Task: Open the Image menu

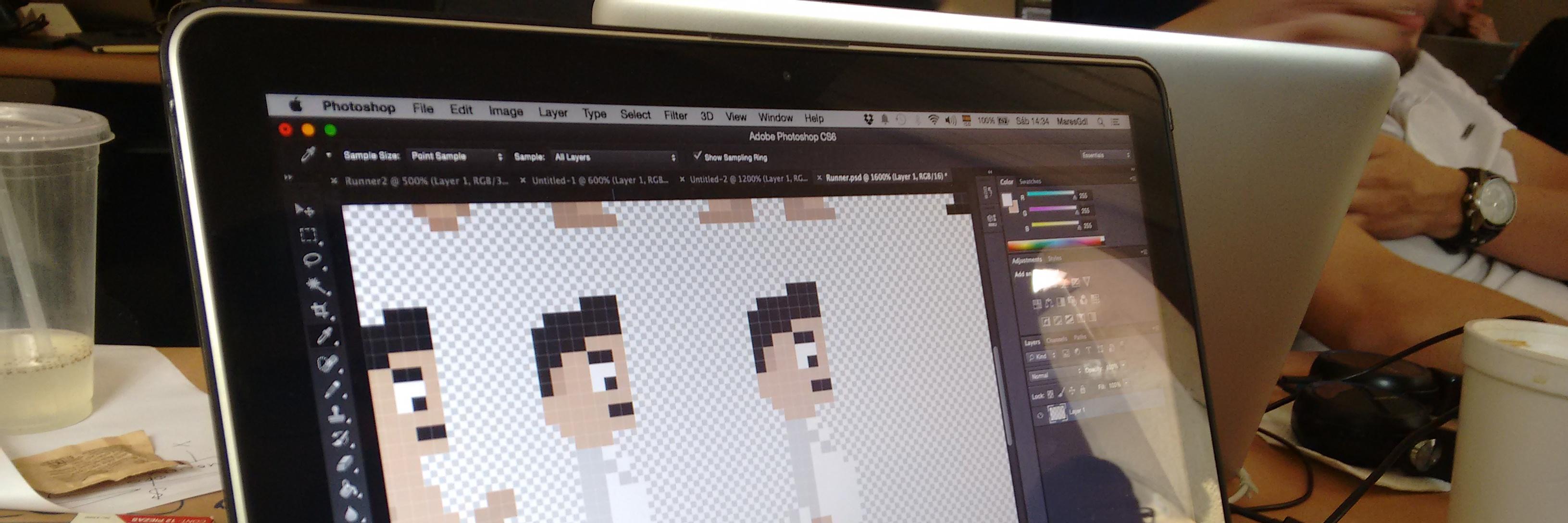Action: (506, 111)
